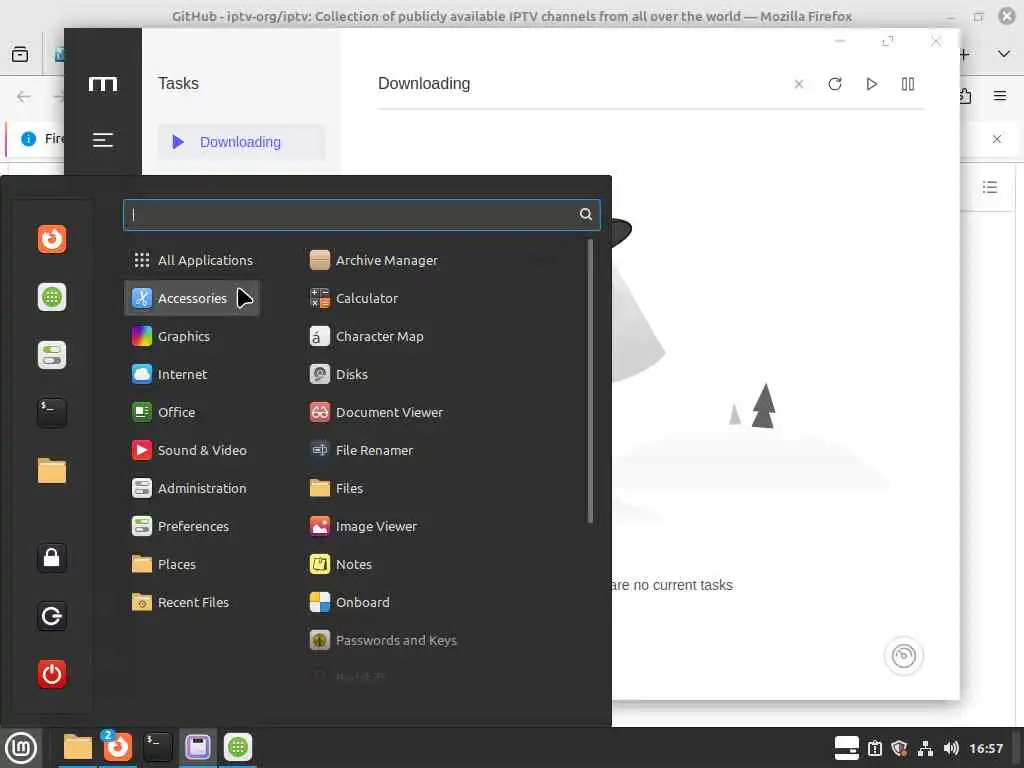
Task: Open the Firefox View icon in Firefox
Action: click(20, 54)
